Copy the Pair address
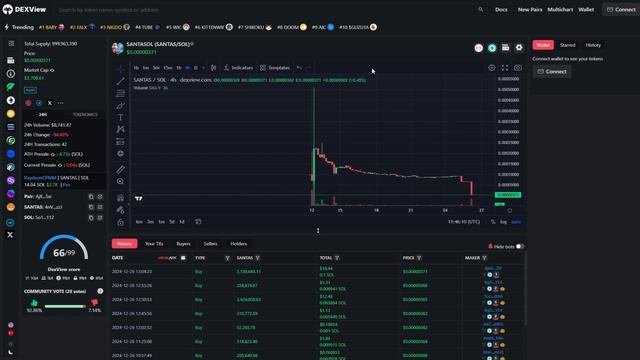Screen dimensions: 640x360 [91, 197]
